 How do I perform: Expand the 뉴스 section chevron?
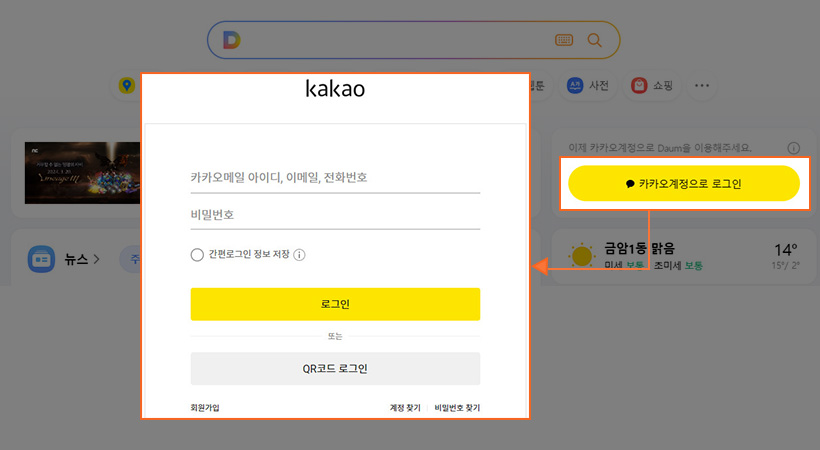pyautogui.click(x=97, y=260)
